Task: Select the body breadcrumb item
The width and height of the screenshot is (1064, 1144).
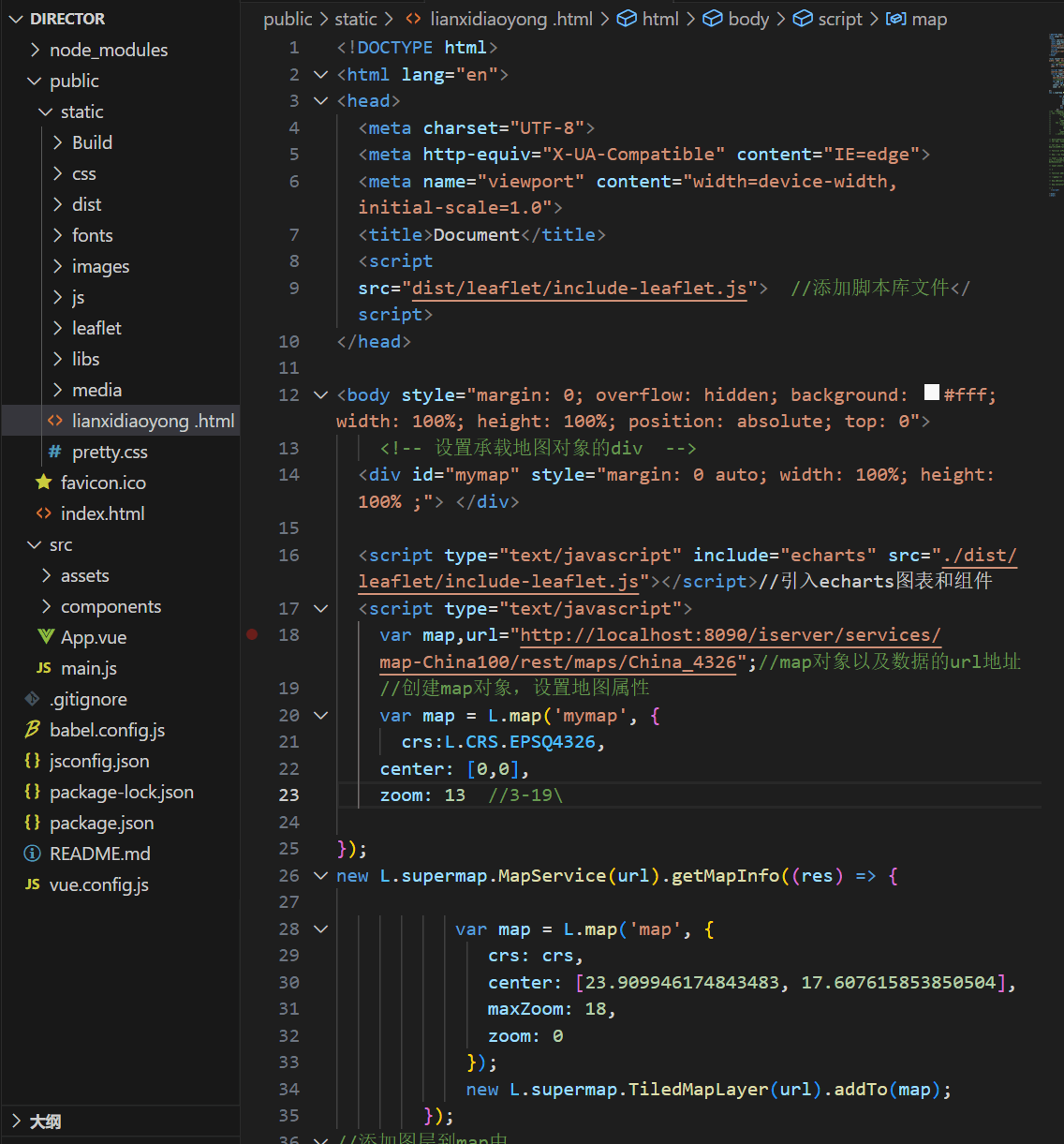Action: click(747, 19)
